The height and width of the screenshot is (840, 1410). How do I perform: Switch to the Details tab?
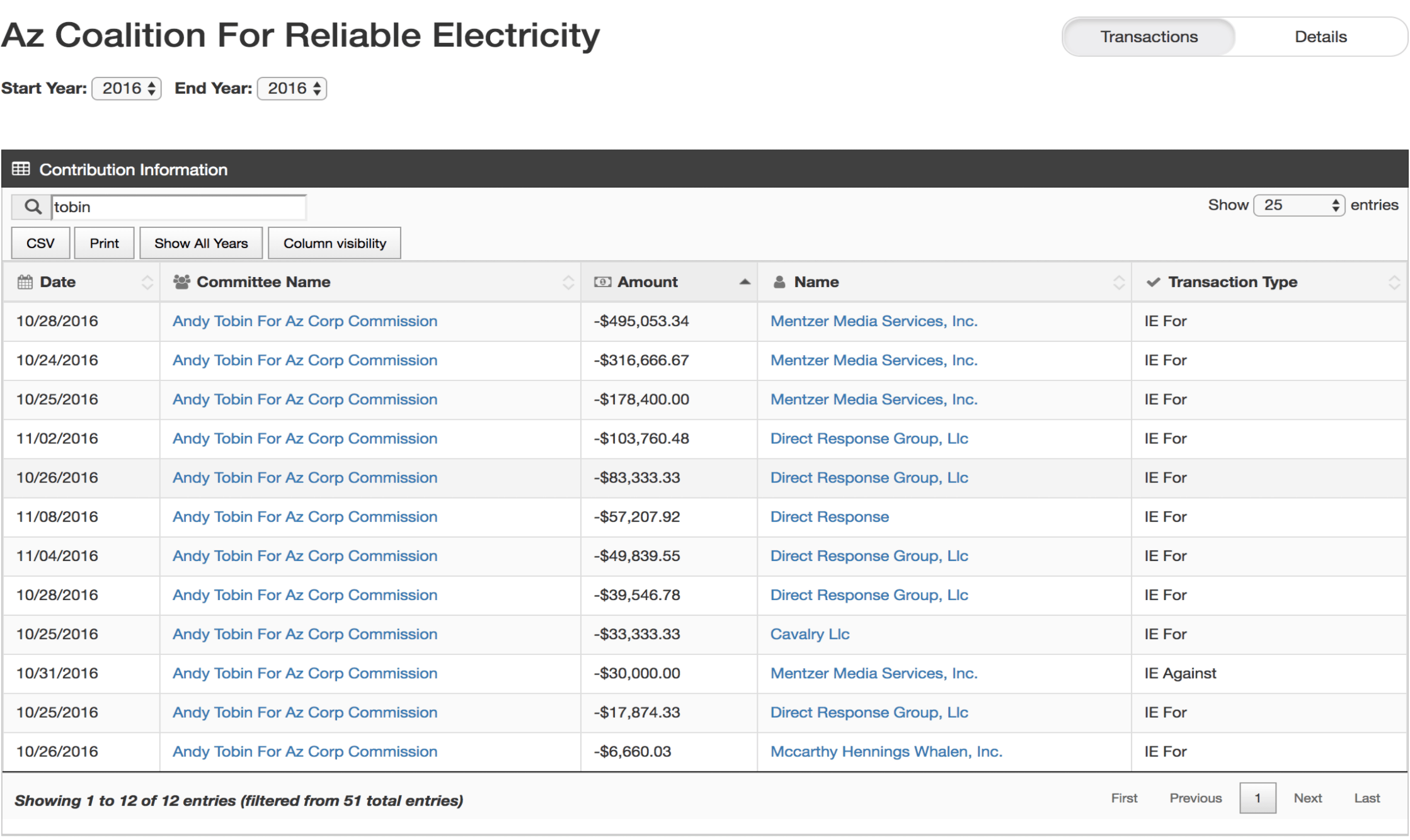click(x=1321, y=37)
